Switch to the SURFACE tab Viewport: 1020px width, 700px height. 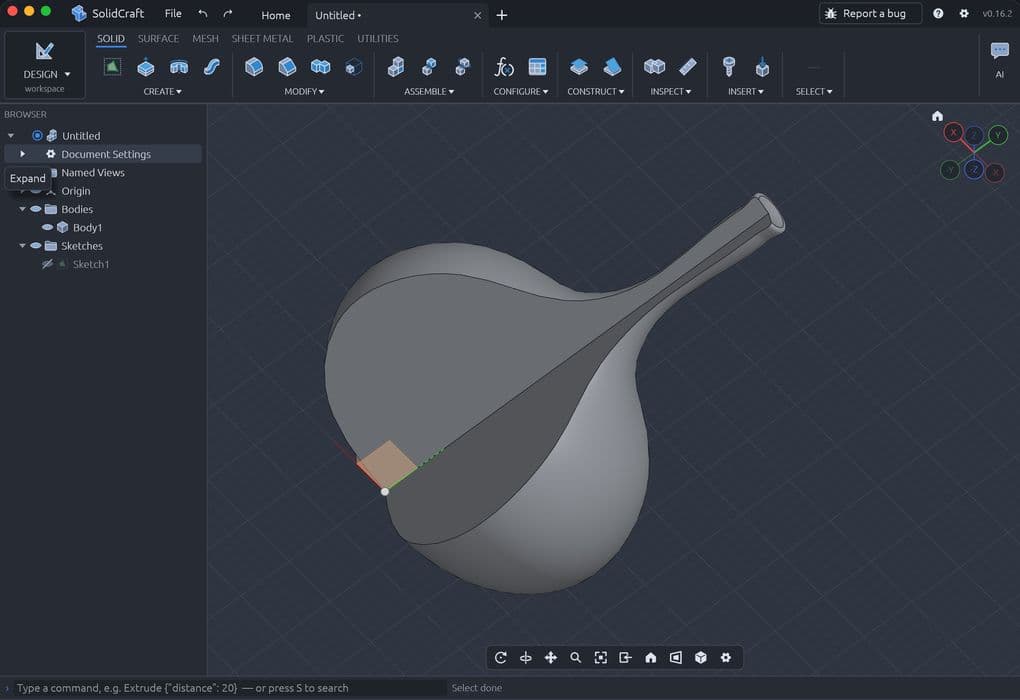[x=158, y=38]
